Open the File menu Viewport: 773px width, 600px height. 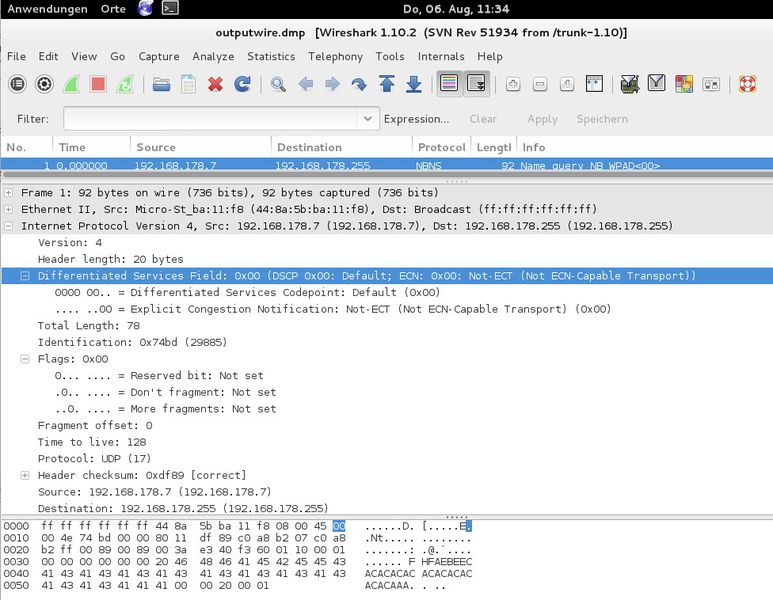click(x=16, y=56)
